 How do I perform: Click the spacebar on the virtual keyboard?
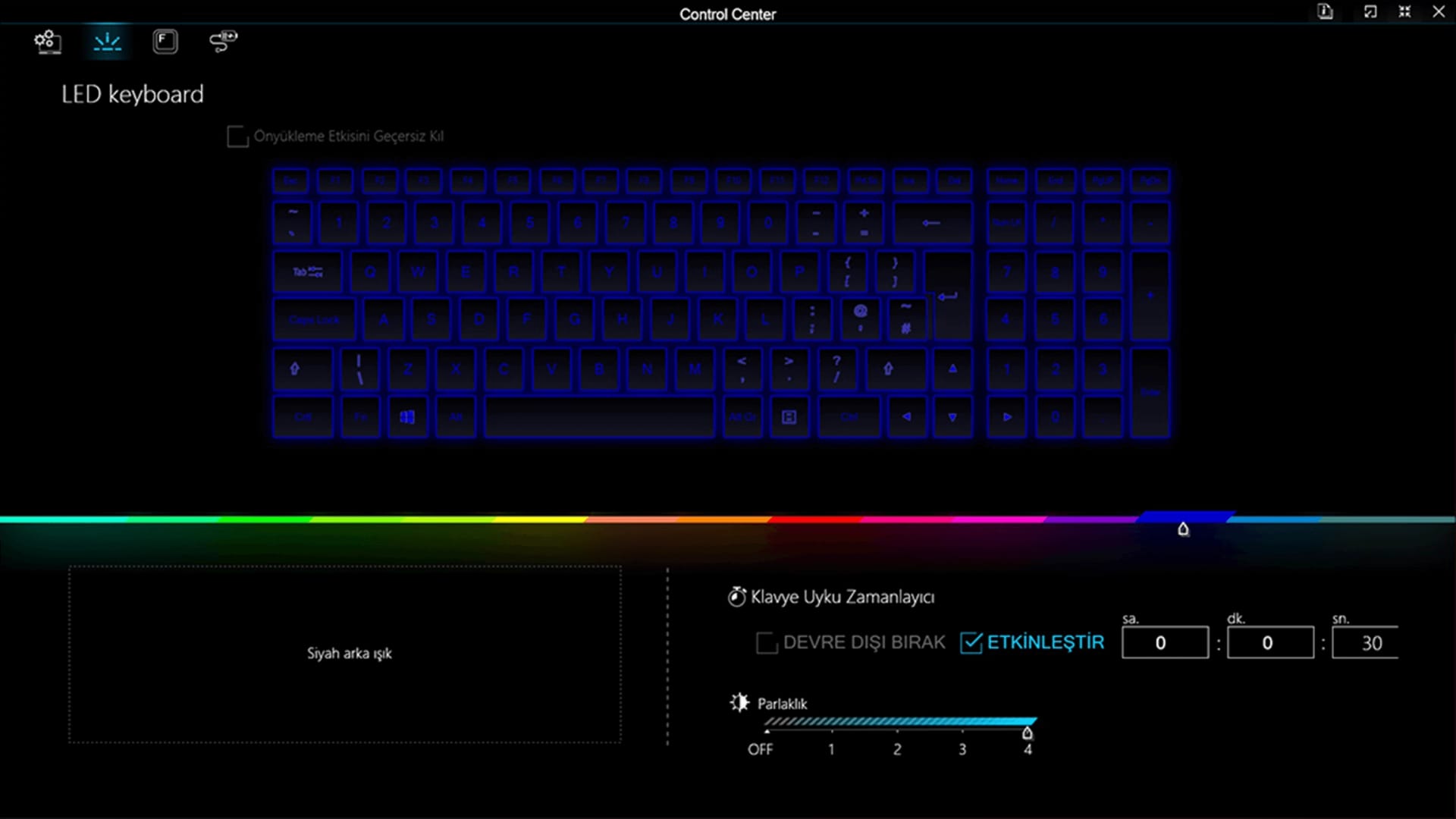[x=599, y=417]
